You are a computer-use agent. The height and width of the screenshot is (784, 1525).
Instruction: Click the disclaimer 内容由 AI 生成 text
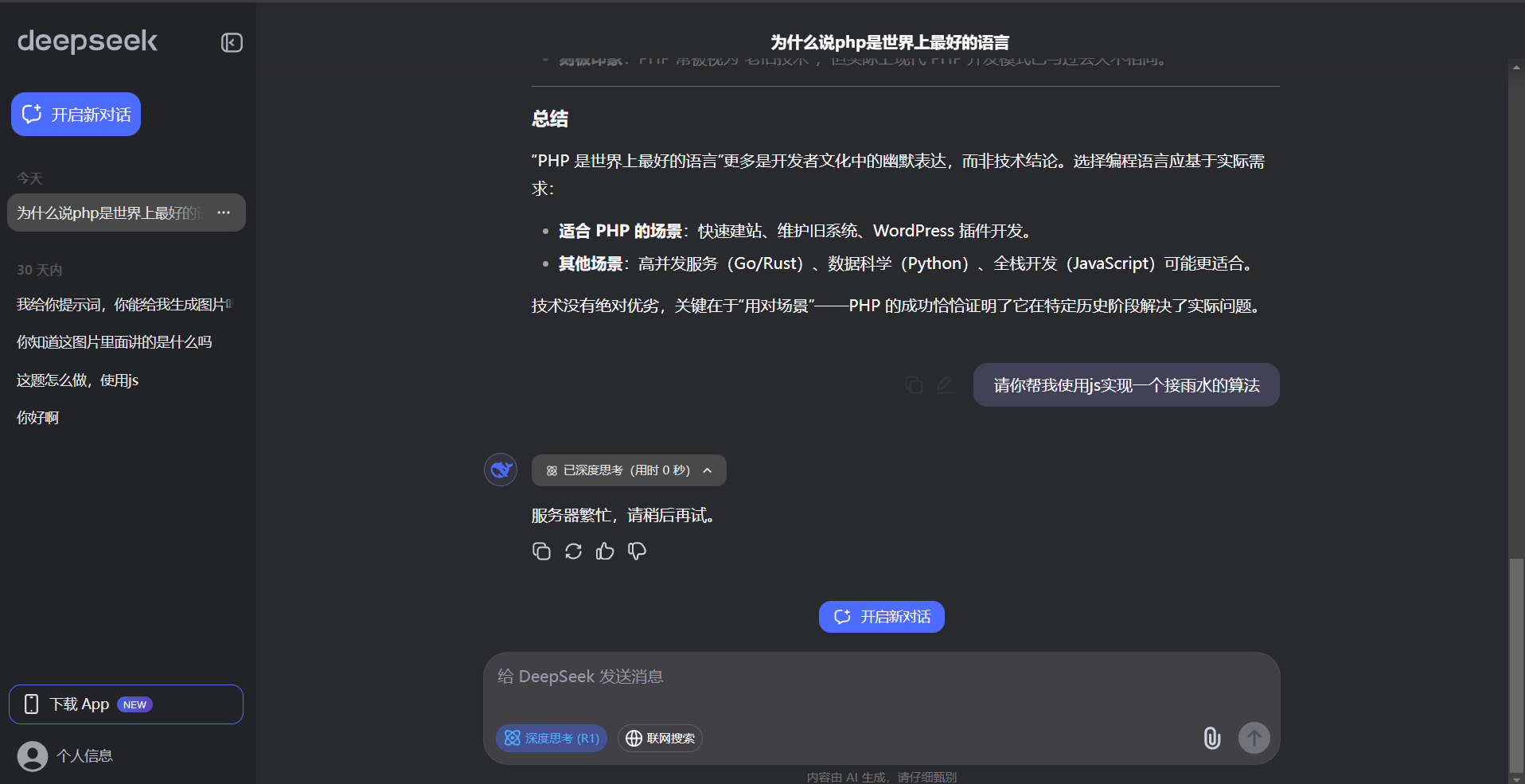pyautogui.click(x=882, y=777)
